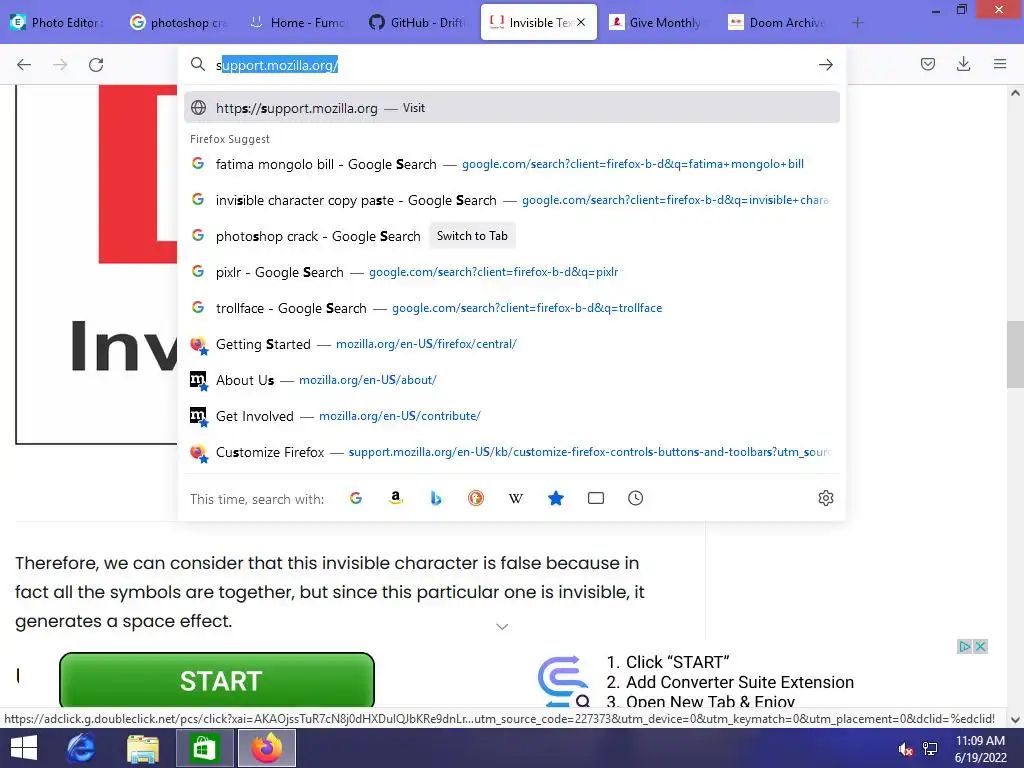
Task: Visit https://support.mozilla.org suggestion
Action: pos(512,108)
